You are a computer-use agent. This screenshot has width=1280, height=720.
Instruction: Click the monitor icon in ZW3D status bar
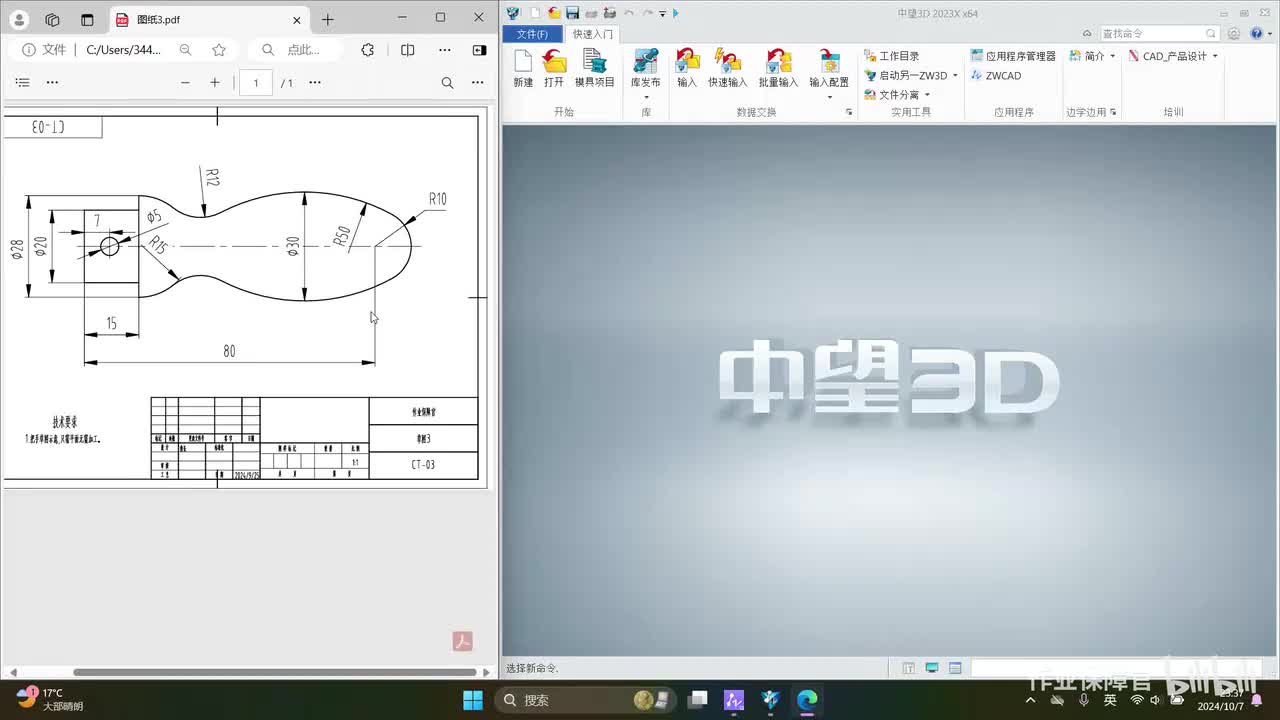coord(932,668)
